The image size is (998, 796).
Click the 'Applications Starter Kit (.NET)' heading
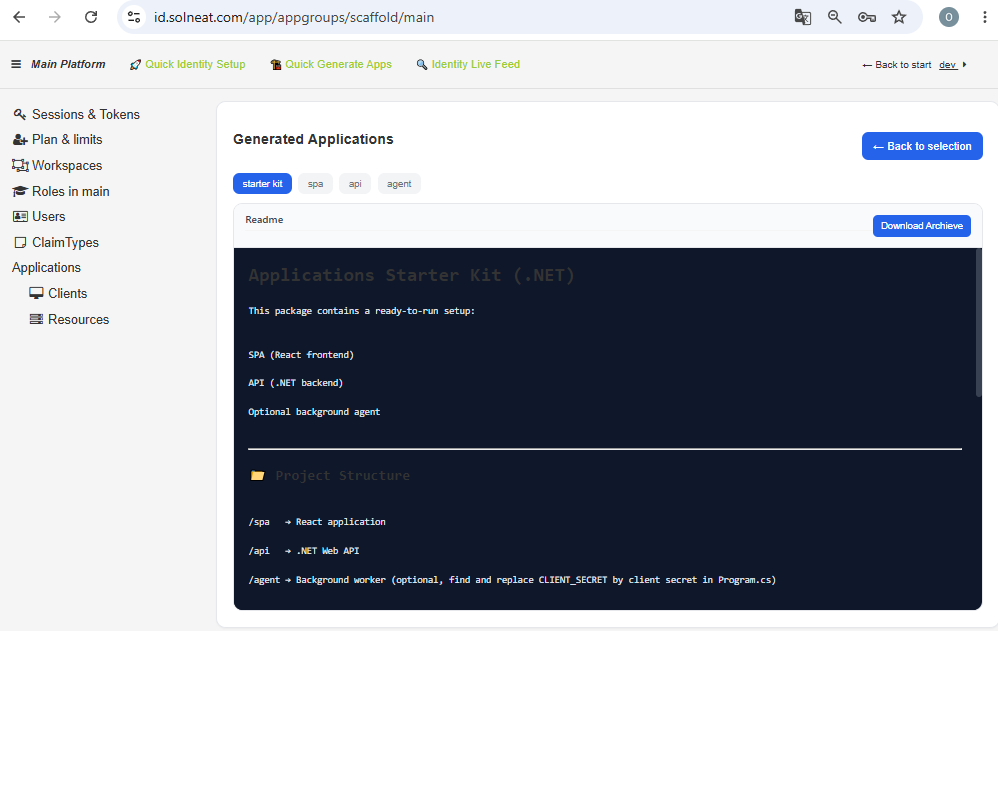pyautogui.click(x=411, y=276)
